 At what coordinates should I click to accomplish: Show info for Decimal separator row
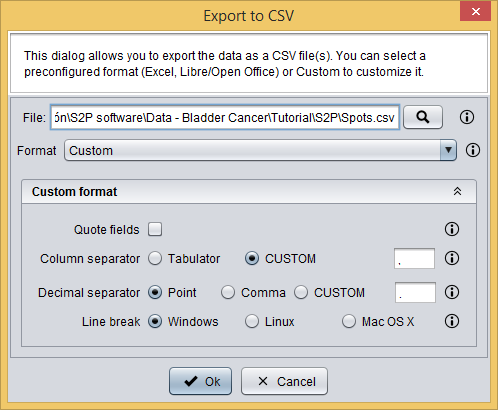pyautogui.click(x=452, y=292)
